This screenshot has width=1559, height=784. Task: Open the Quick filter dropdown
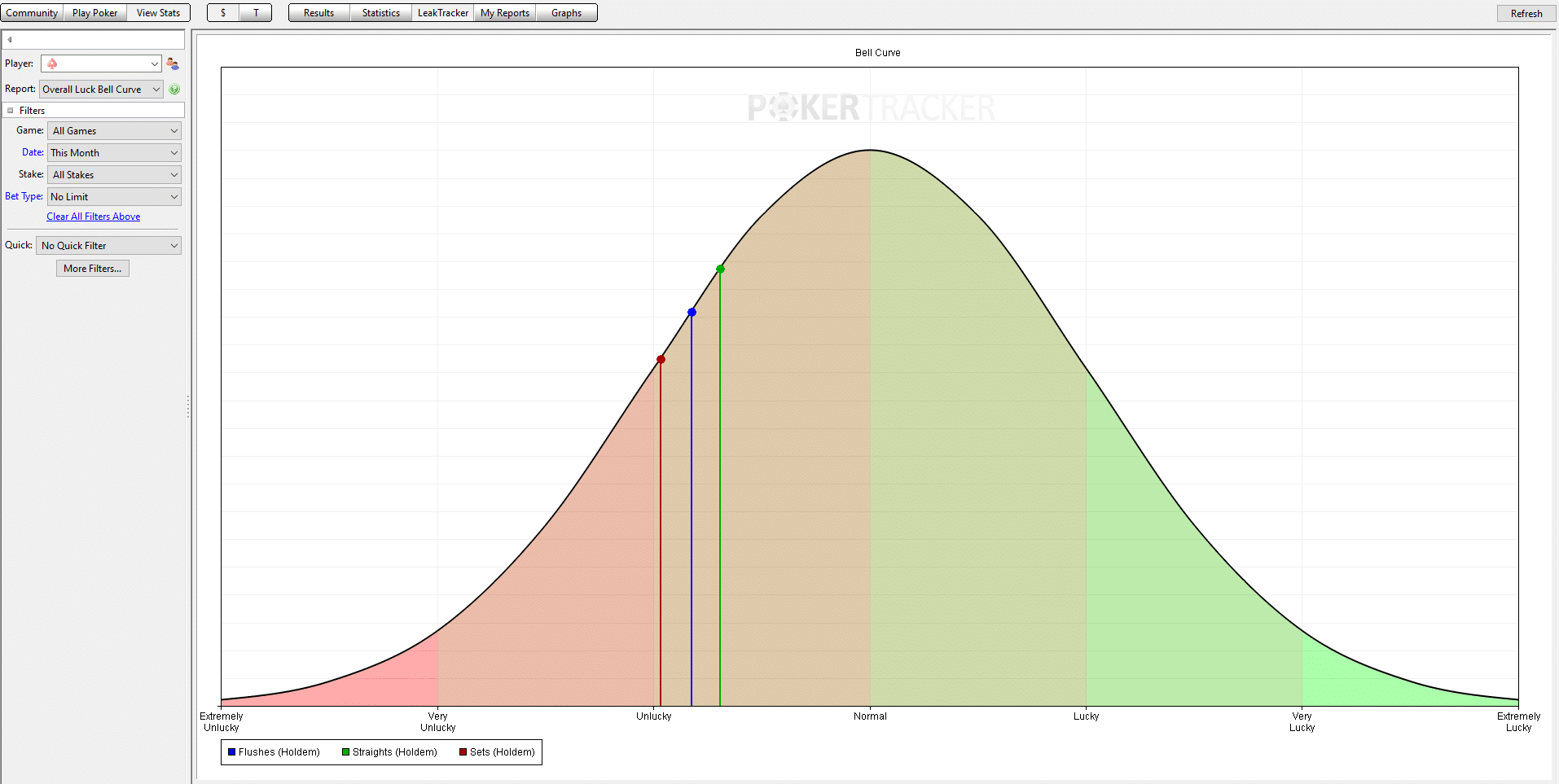click(x=108, y=246)
